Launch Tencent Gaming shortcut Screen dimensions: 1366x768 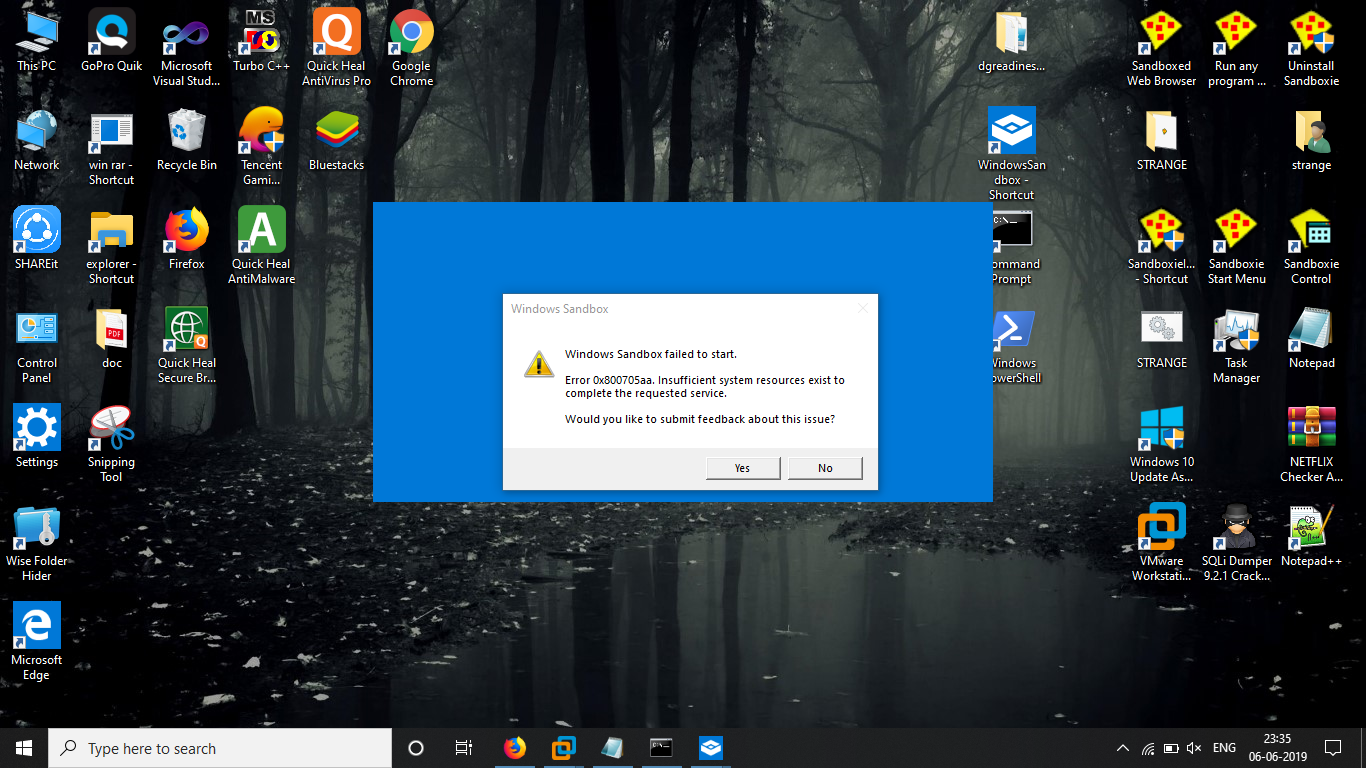[262, 149]
